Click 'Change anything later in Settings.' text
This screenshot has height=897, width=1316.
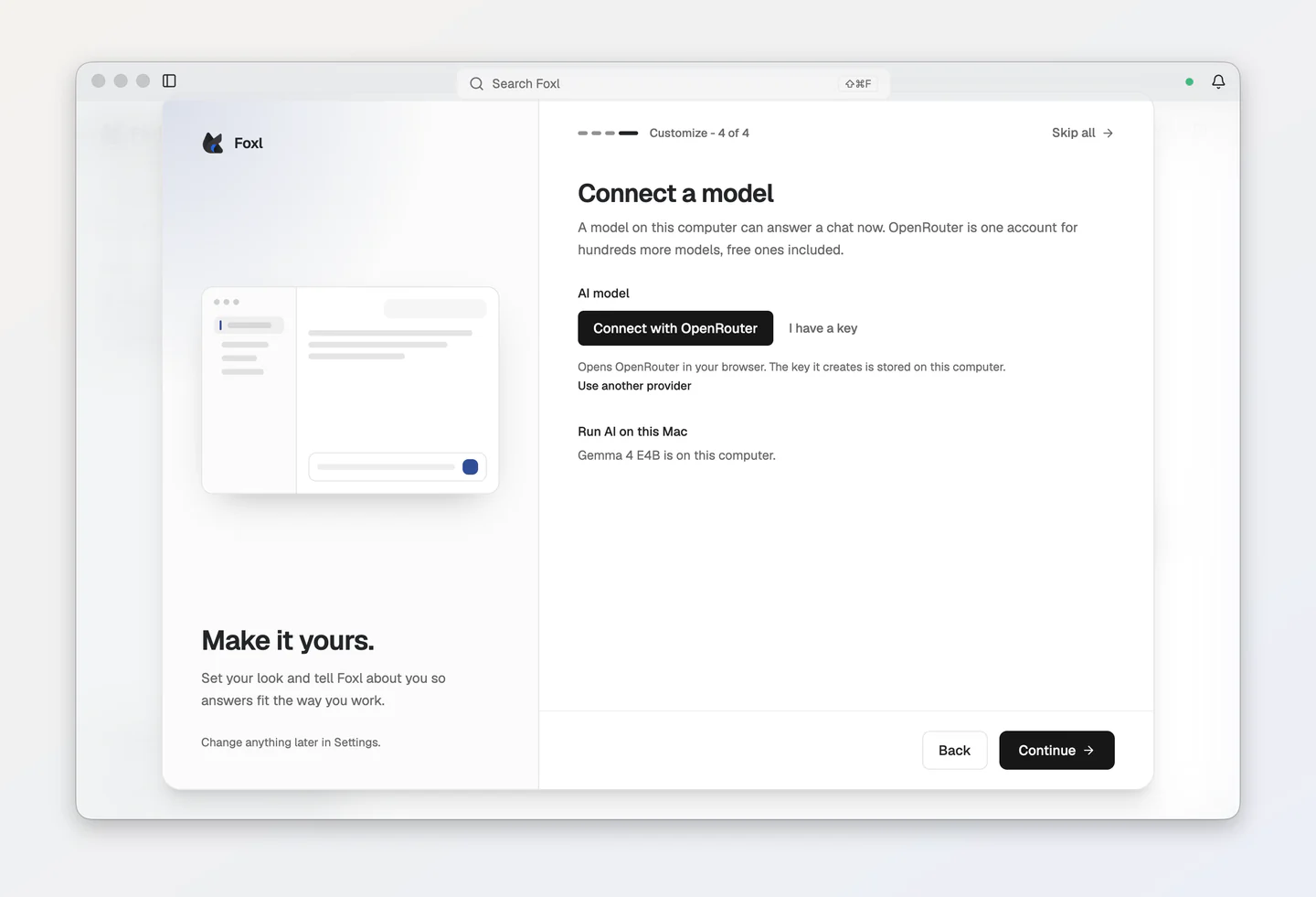coord(291,742)
